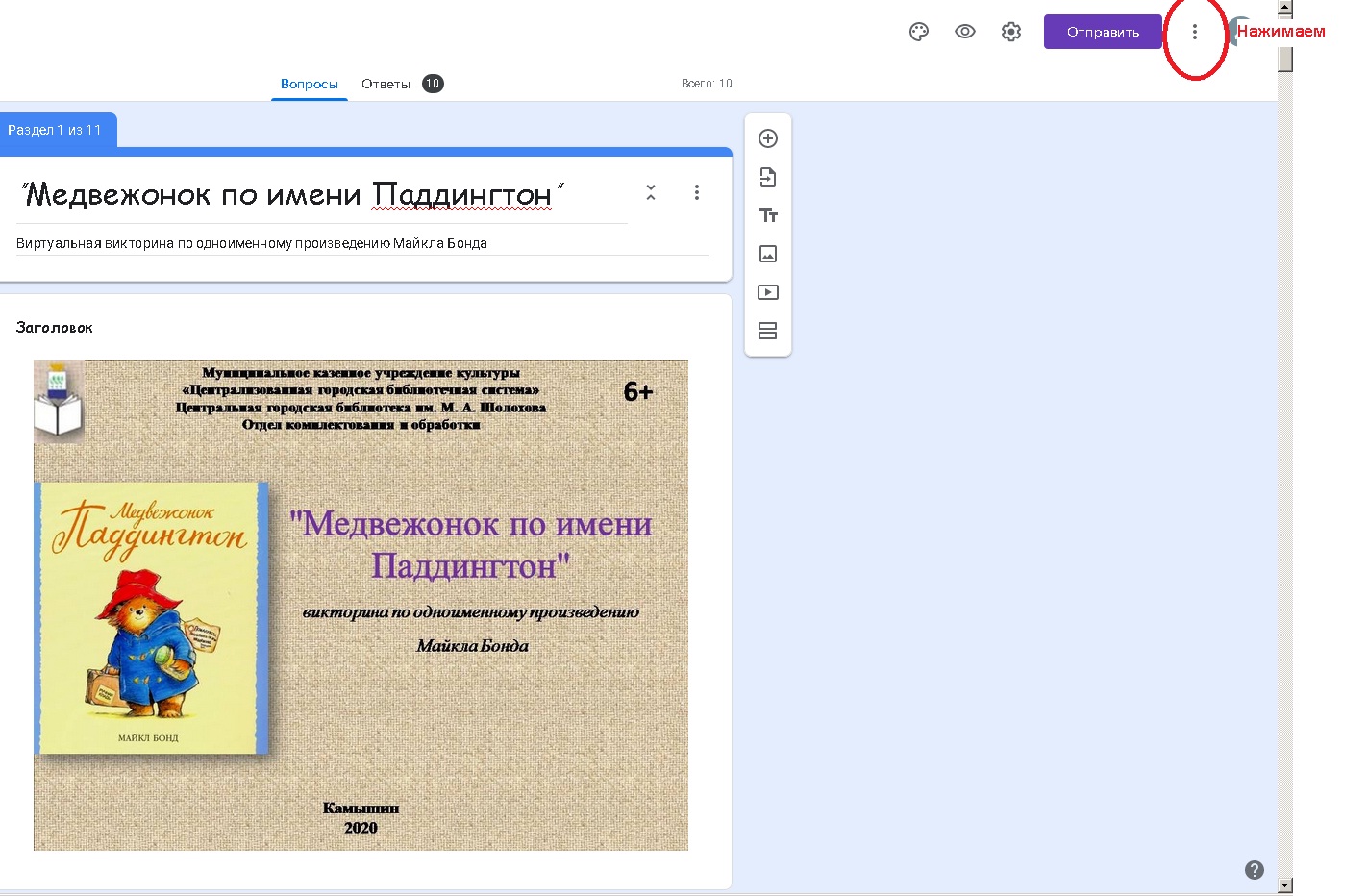The height and width of the screenshot is (896, 1368).
Task: Click the Заголовок image title text
Action: [55, 328]
